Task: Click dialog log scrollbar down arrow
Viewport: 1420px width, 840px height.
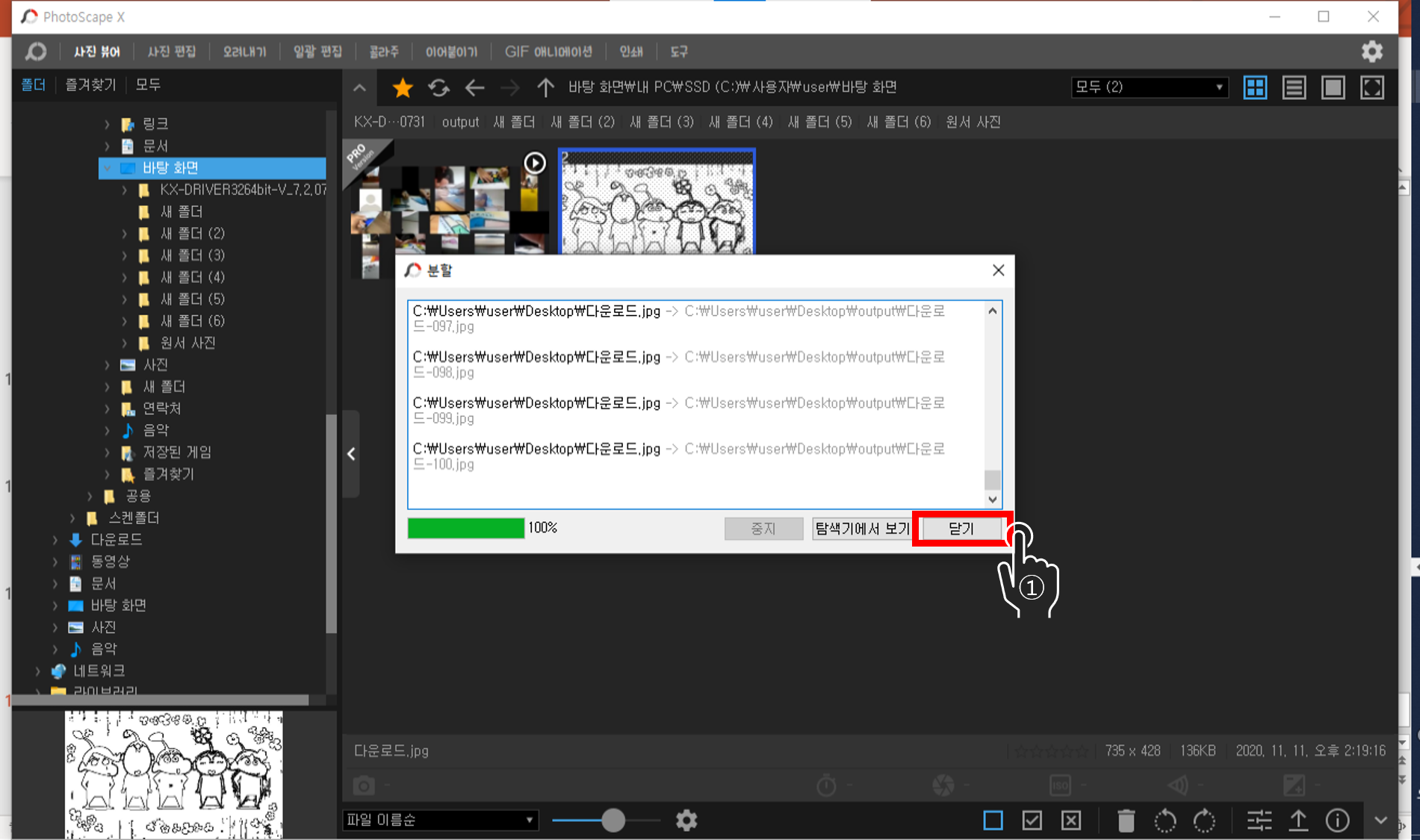Action: click(x=993, y=500)
